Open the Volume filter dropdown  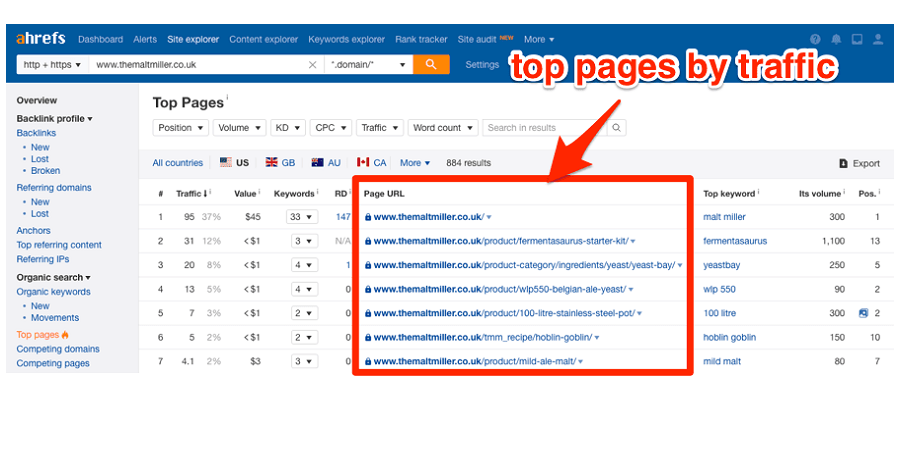click(239, 128)
